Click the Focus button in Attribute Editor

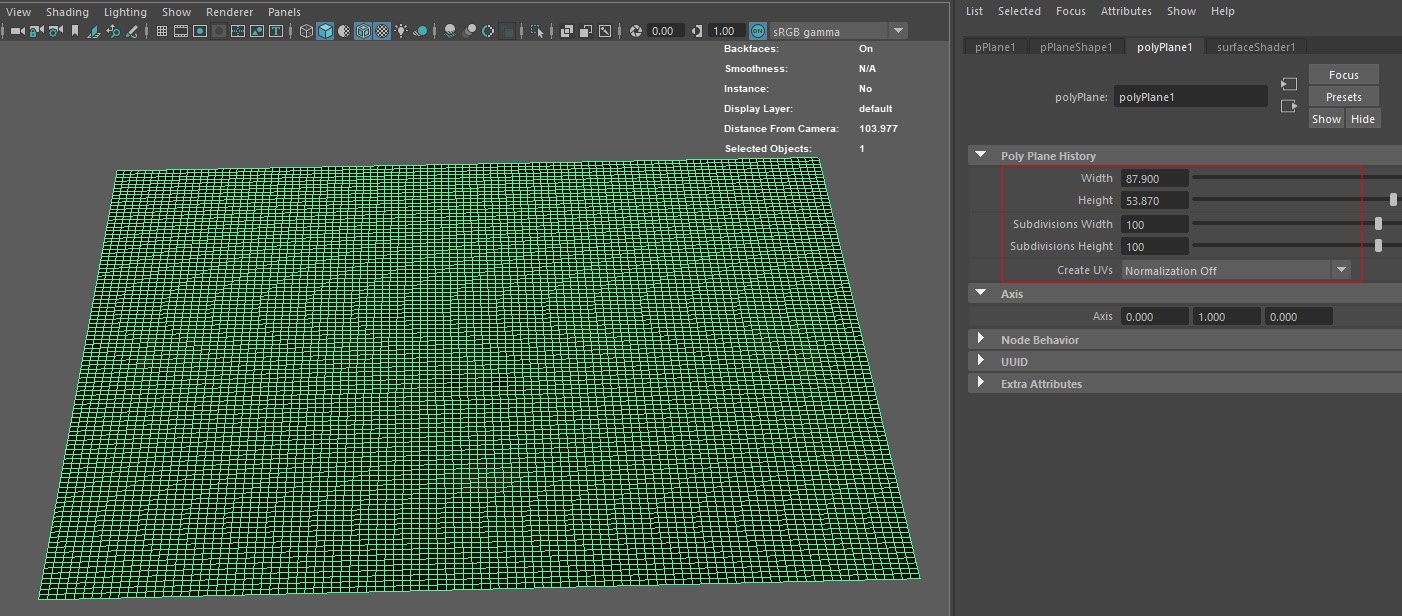pos(1343,75)
